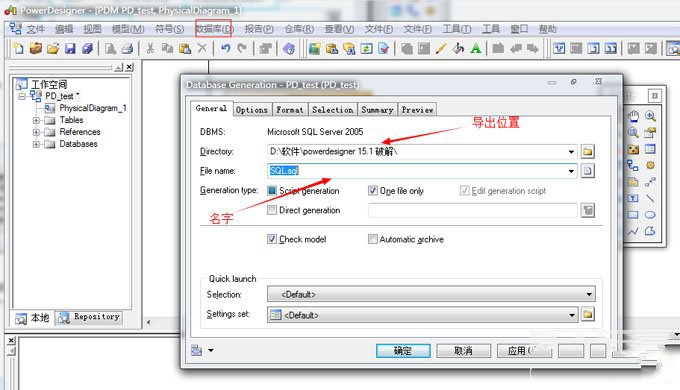The height and width of the screenshot is (390, 680).
Task: Switch to the Options tab
Action: point(252,110)
